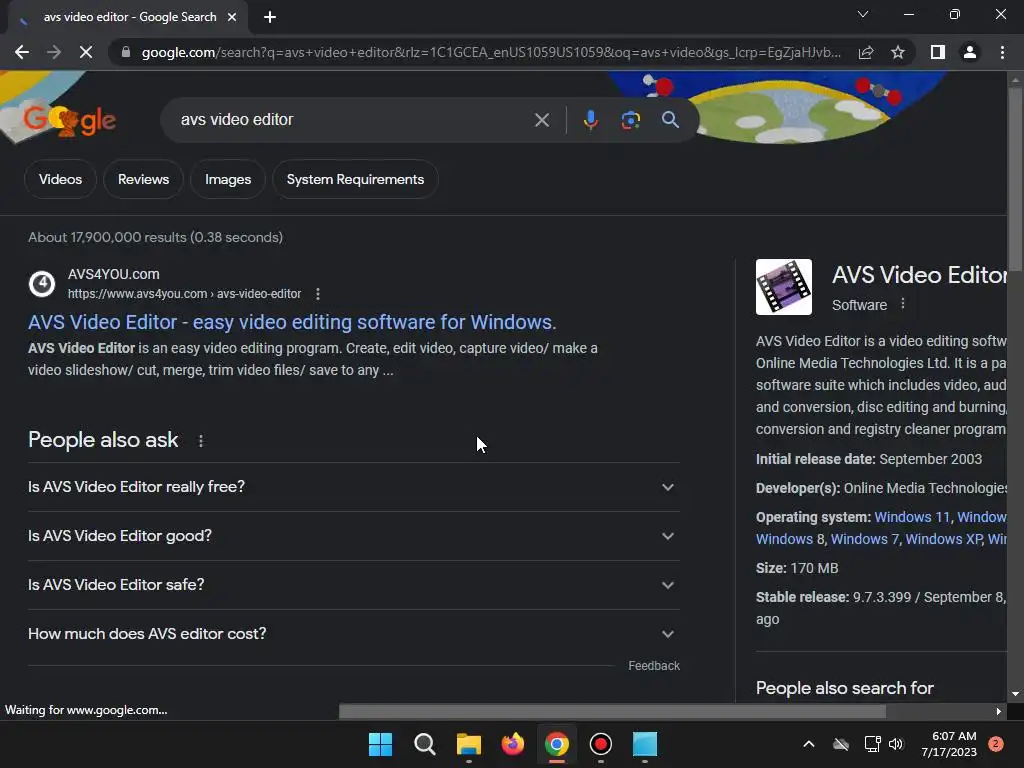Image resolution: width=1024 pixels, height=768 pixels.
Task: Clear the search query text
Action: pos(541,120)
